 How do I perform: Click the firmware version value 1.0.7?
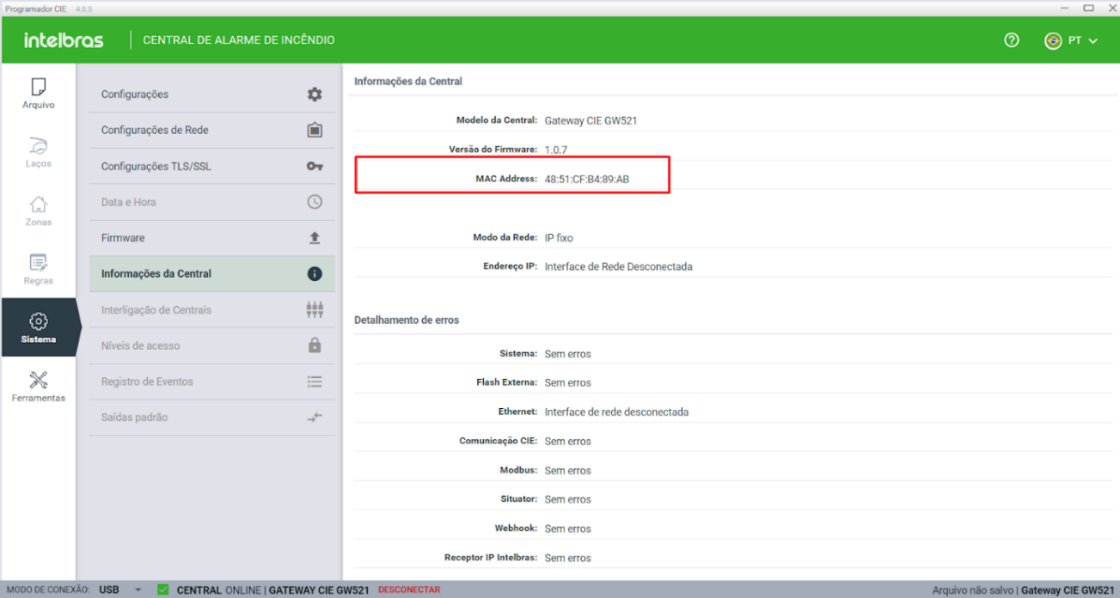pyautogui.click(x=556, y=149)
